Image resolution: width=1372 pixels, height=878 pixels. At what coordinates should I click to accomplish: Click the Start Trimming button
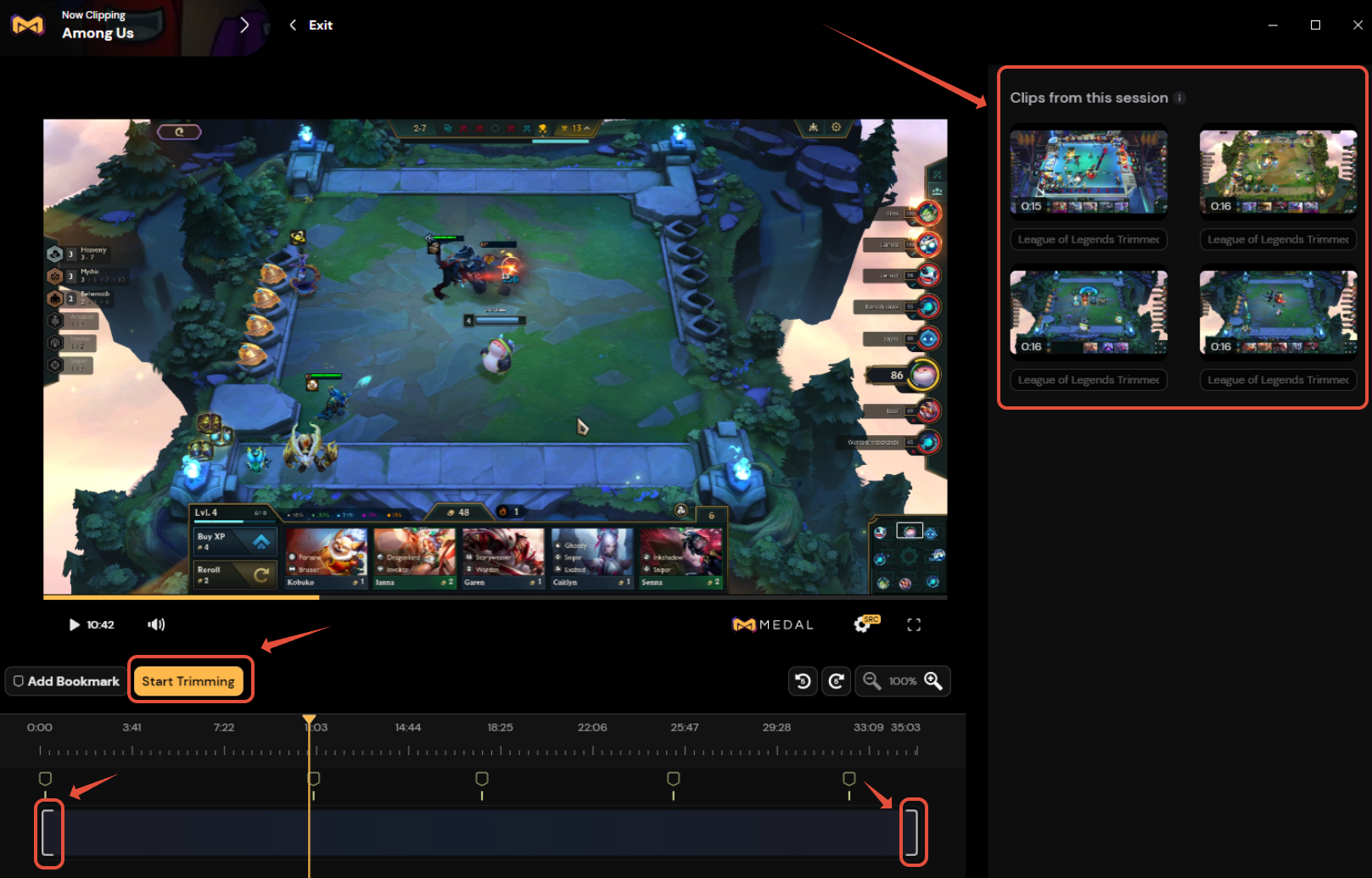[188, 681]
